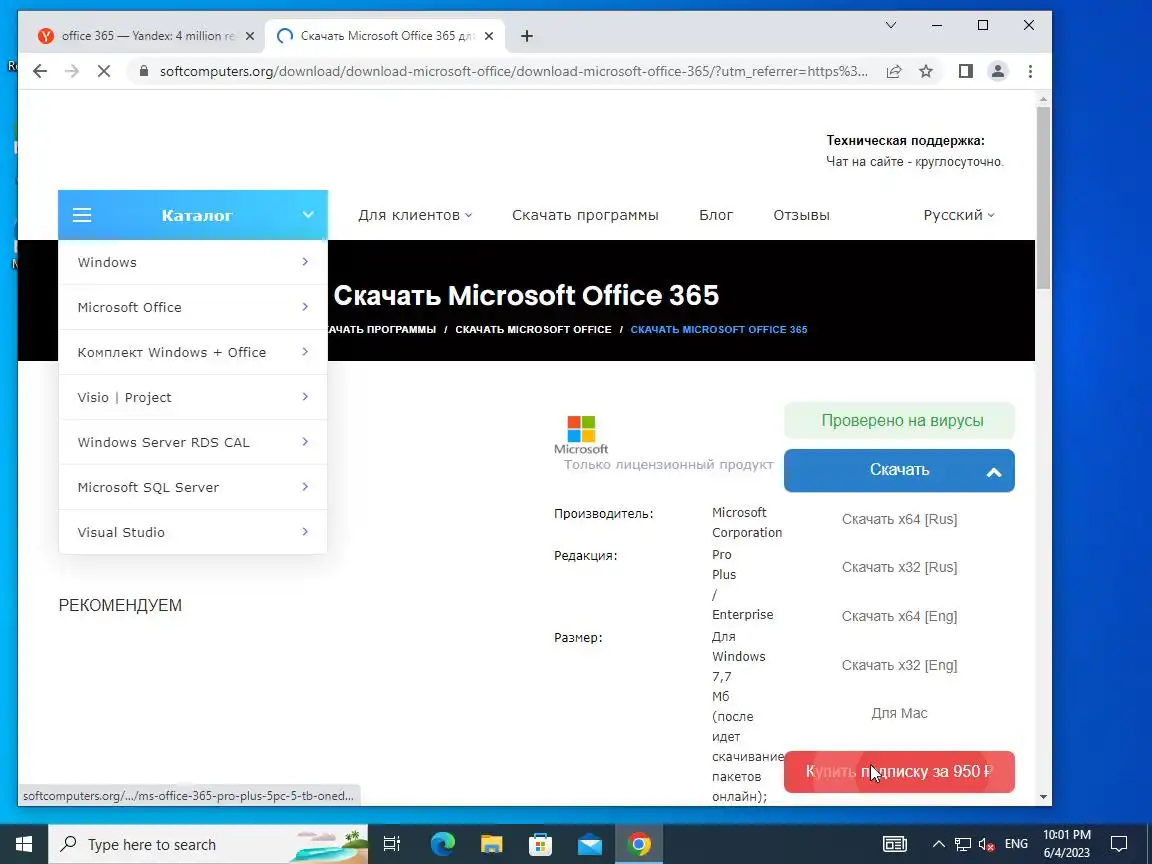Click the hamburger icon in Каталог header
1152x864 pixels.
point(82,215)
